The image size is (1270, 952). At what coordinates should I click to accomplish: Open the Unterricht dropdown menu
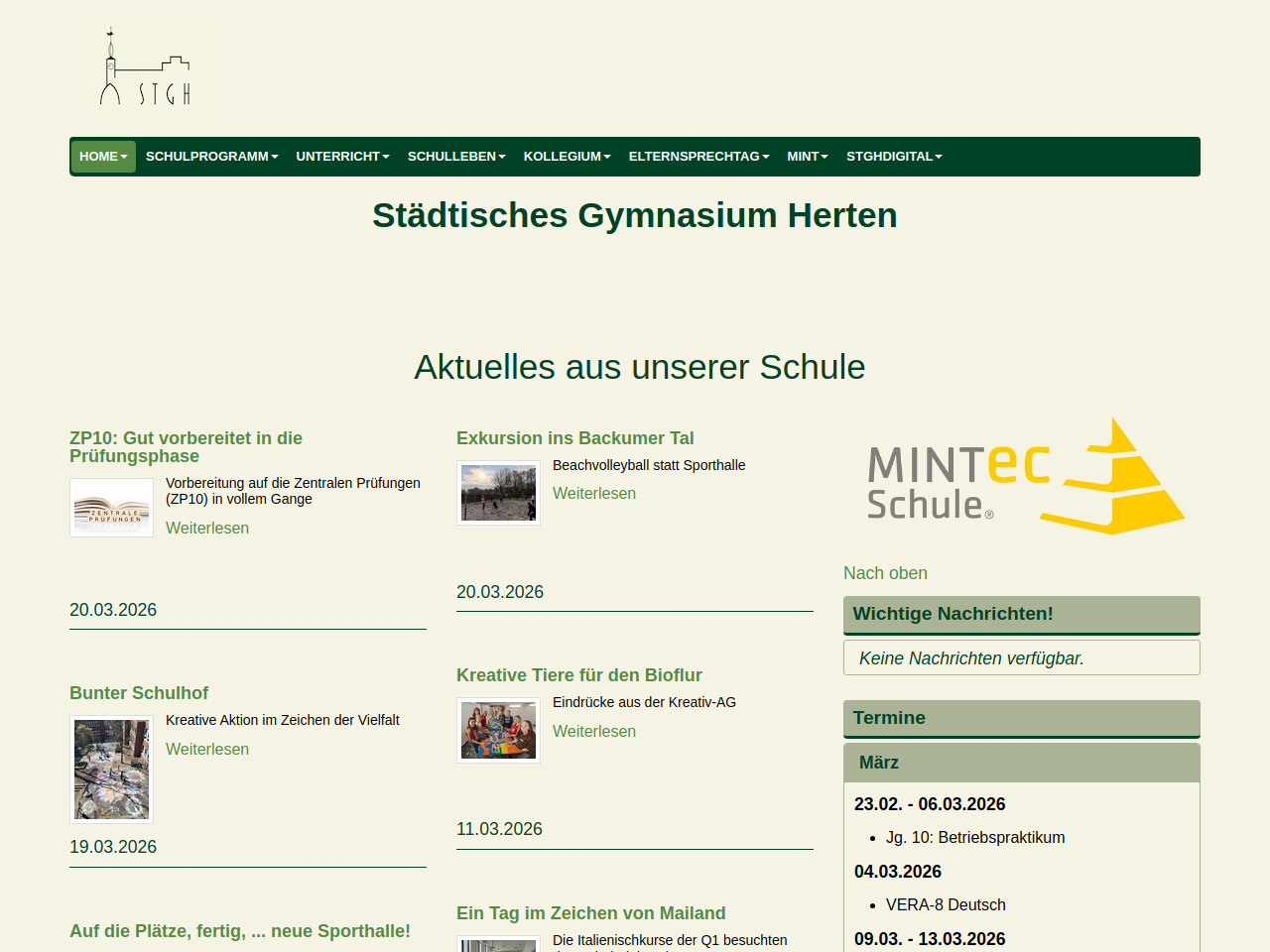pos(342,157)
